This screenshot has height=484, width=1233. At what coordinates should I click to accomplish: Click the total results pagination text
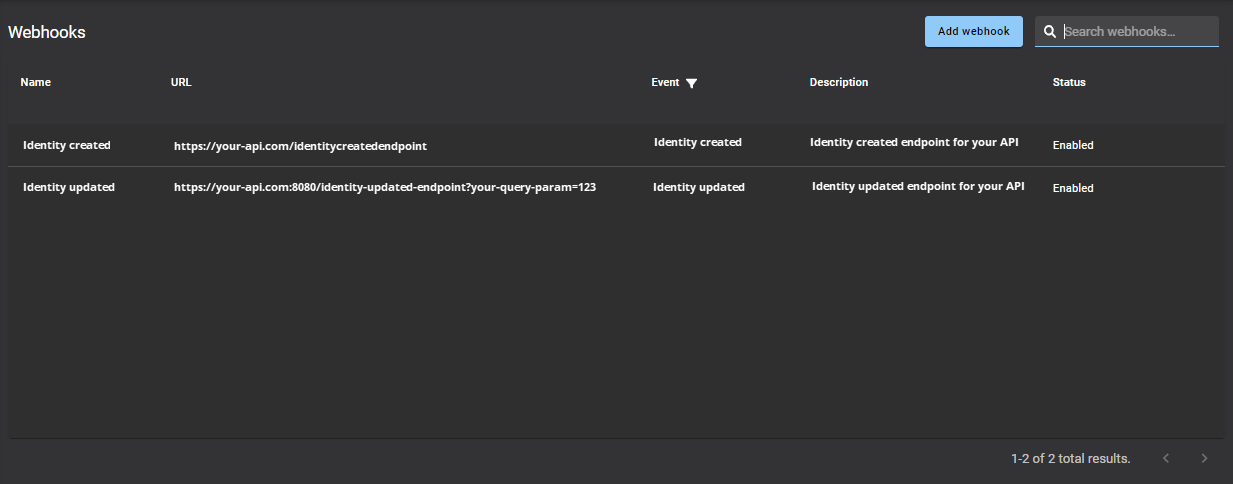(x=1070, y=459)
